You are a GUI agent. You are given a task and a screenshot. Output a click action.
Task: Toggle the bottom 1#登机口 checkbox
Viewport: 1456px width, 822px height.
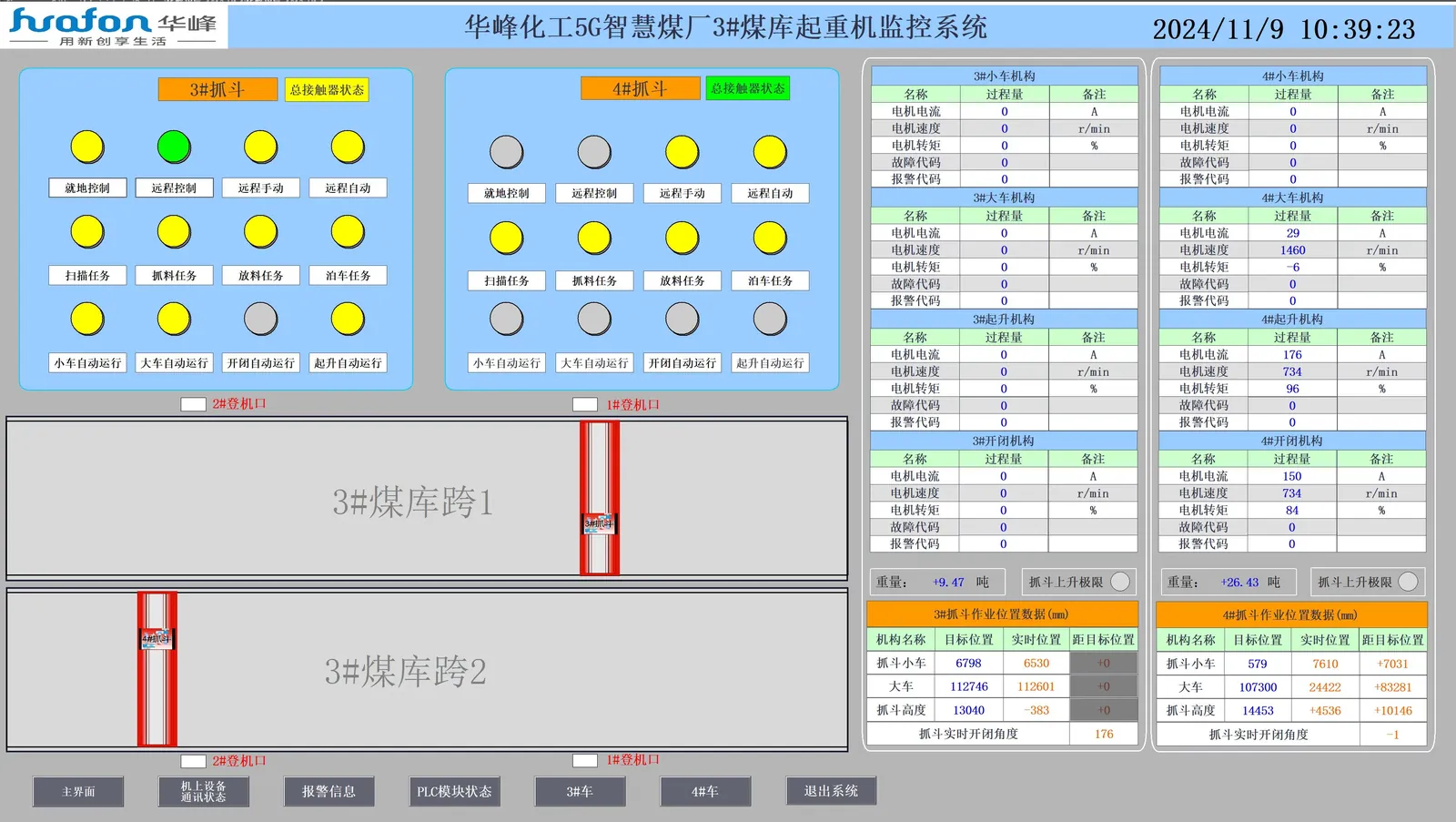click(x=585, y=760)
